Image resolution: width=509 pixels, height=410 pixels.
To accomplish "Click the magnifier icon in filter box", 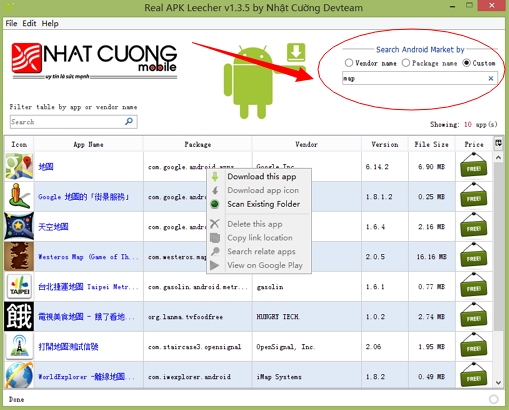I will coord(129,122).
